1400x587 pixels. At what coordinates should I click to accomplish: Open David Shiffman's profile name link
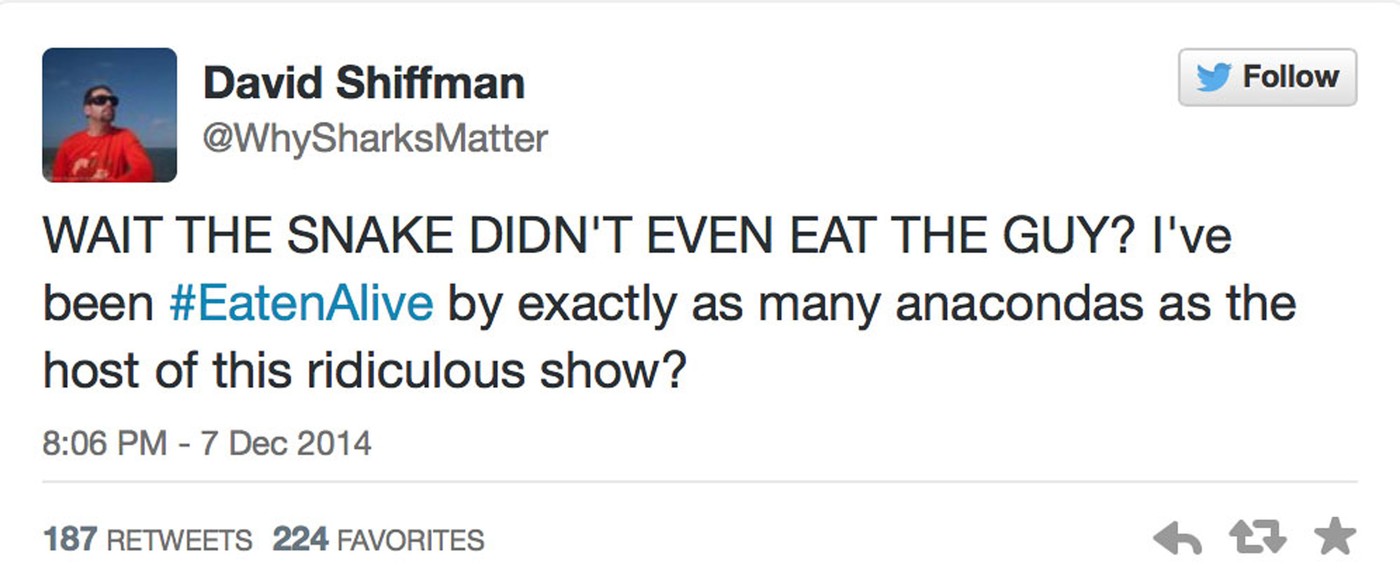(x=364, y=84)
